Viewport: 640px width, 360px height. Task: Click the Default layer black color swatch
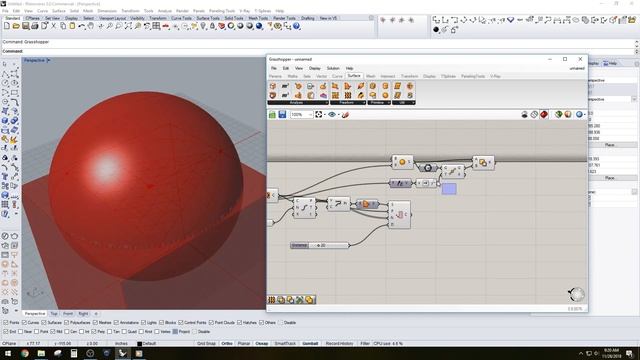139,344
